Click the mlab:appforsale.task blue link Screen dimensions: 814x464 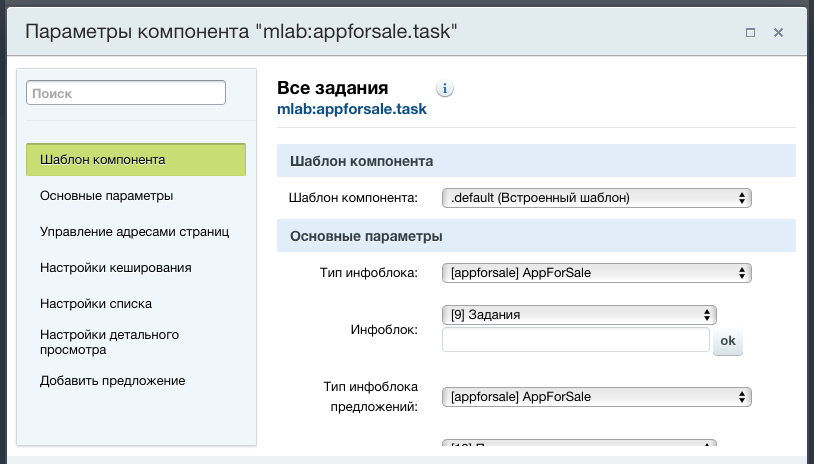pos(352,109)
